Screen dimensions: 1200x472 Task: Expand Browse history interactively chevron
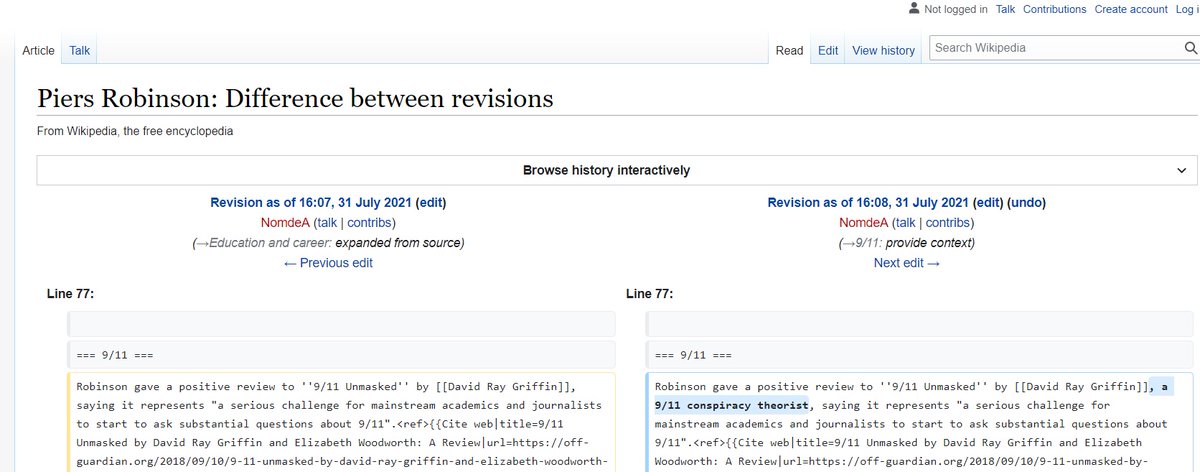tap(1182, 170)
